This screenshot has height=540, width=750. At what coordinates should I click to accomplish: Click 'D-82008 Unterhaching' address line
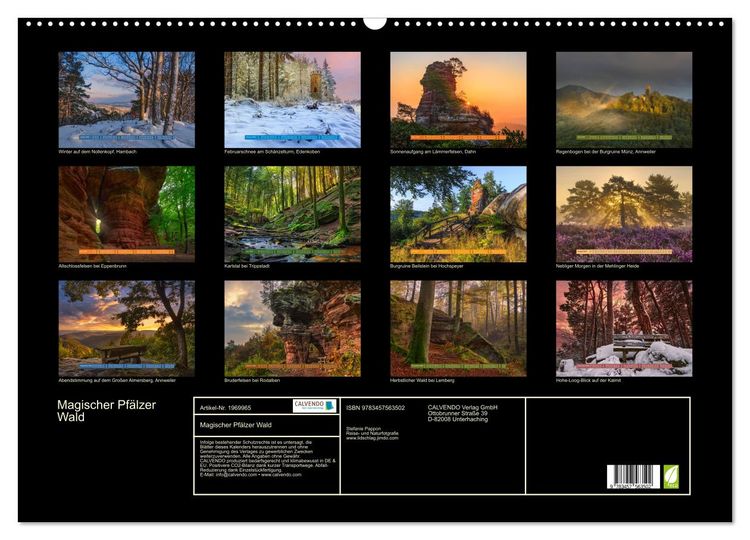(458, 419)
